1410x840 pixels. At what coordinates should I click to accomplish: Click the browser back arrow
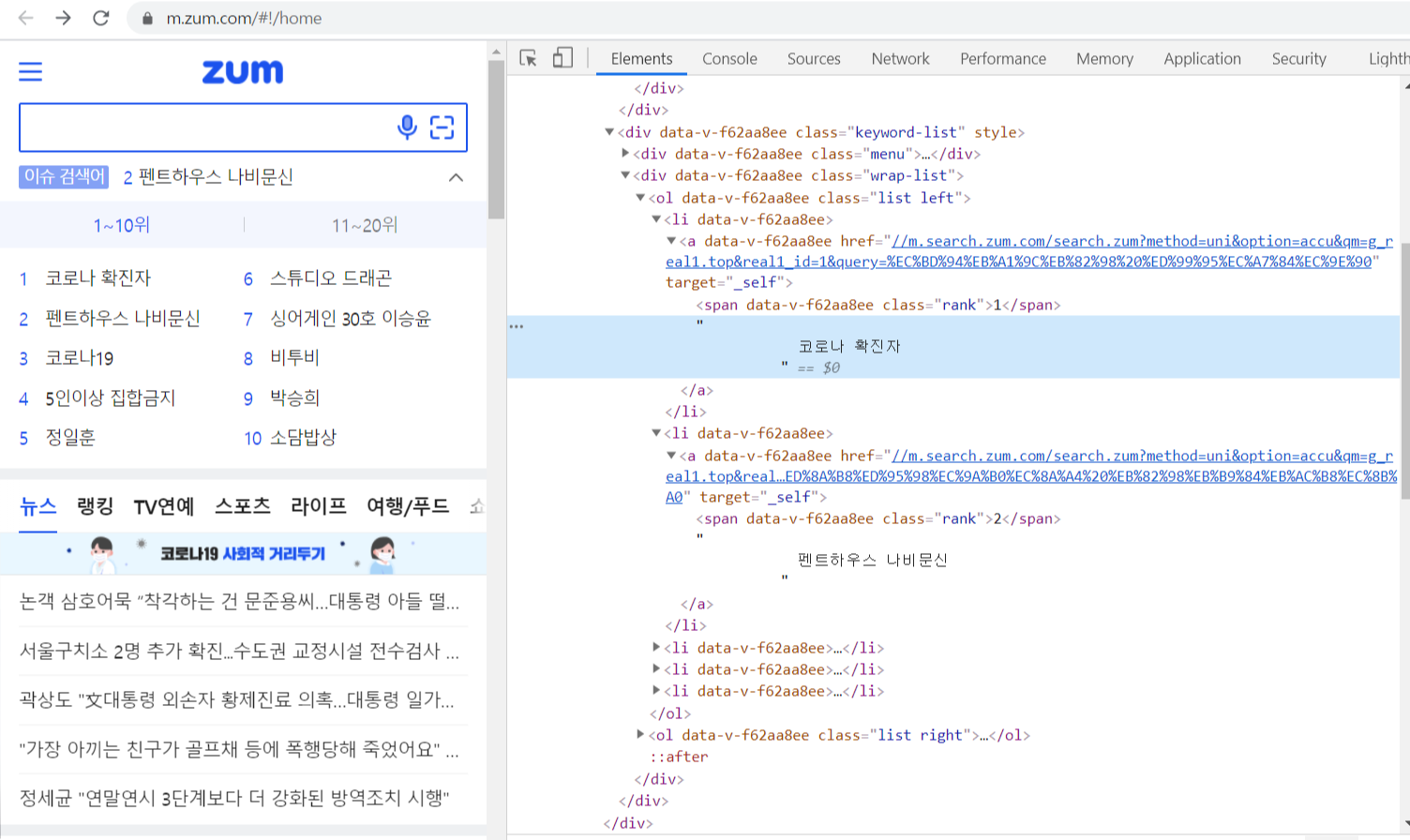26,18
